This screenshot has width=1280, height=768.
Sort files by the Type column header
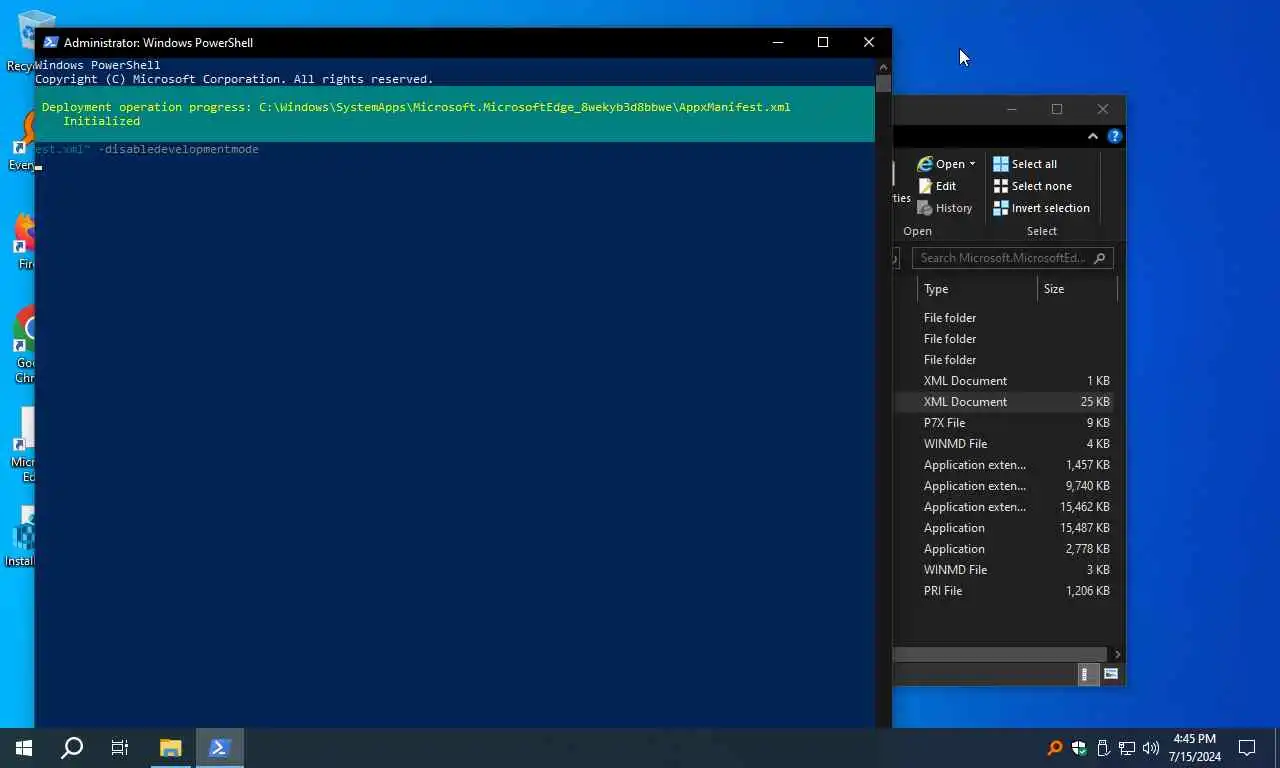click(x=977, y=289)
